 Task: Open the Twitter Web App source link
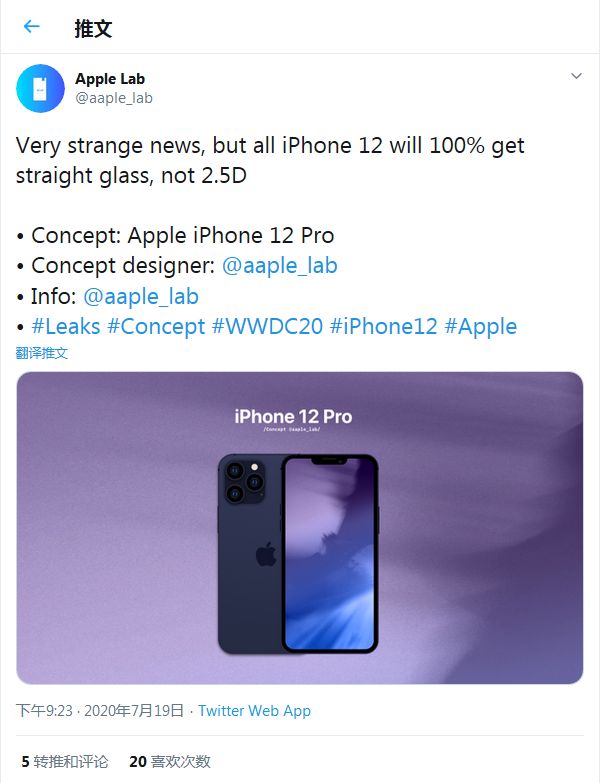click(x=254, y=711)
